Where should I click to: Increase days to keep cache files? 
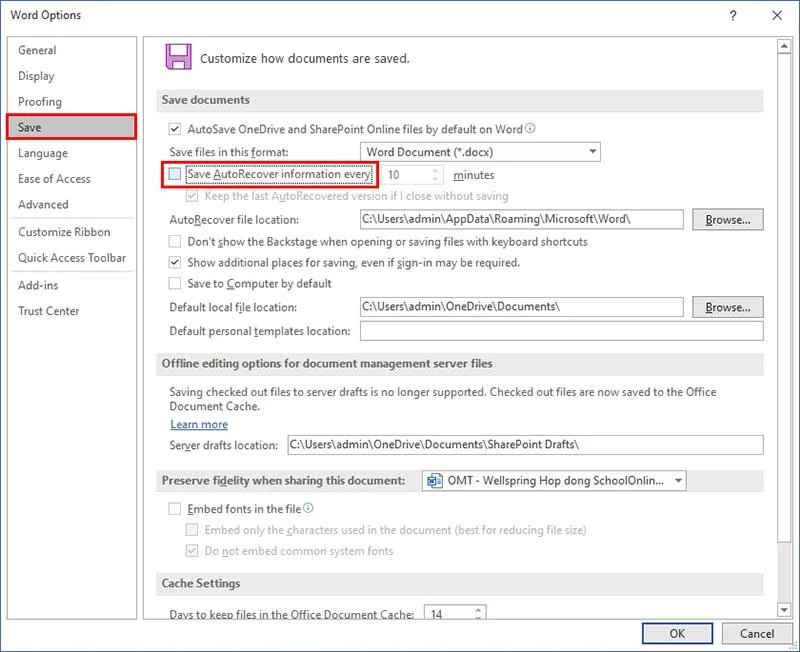(x=478, y=610)
